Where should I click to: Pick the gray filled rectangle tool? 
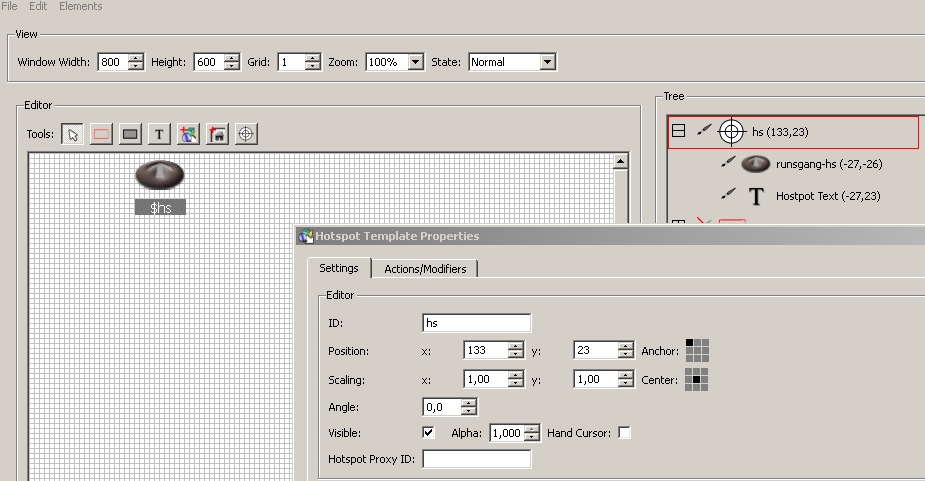point(130,134)
